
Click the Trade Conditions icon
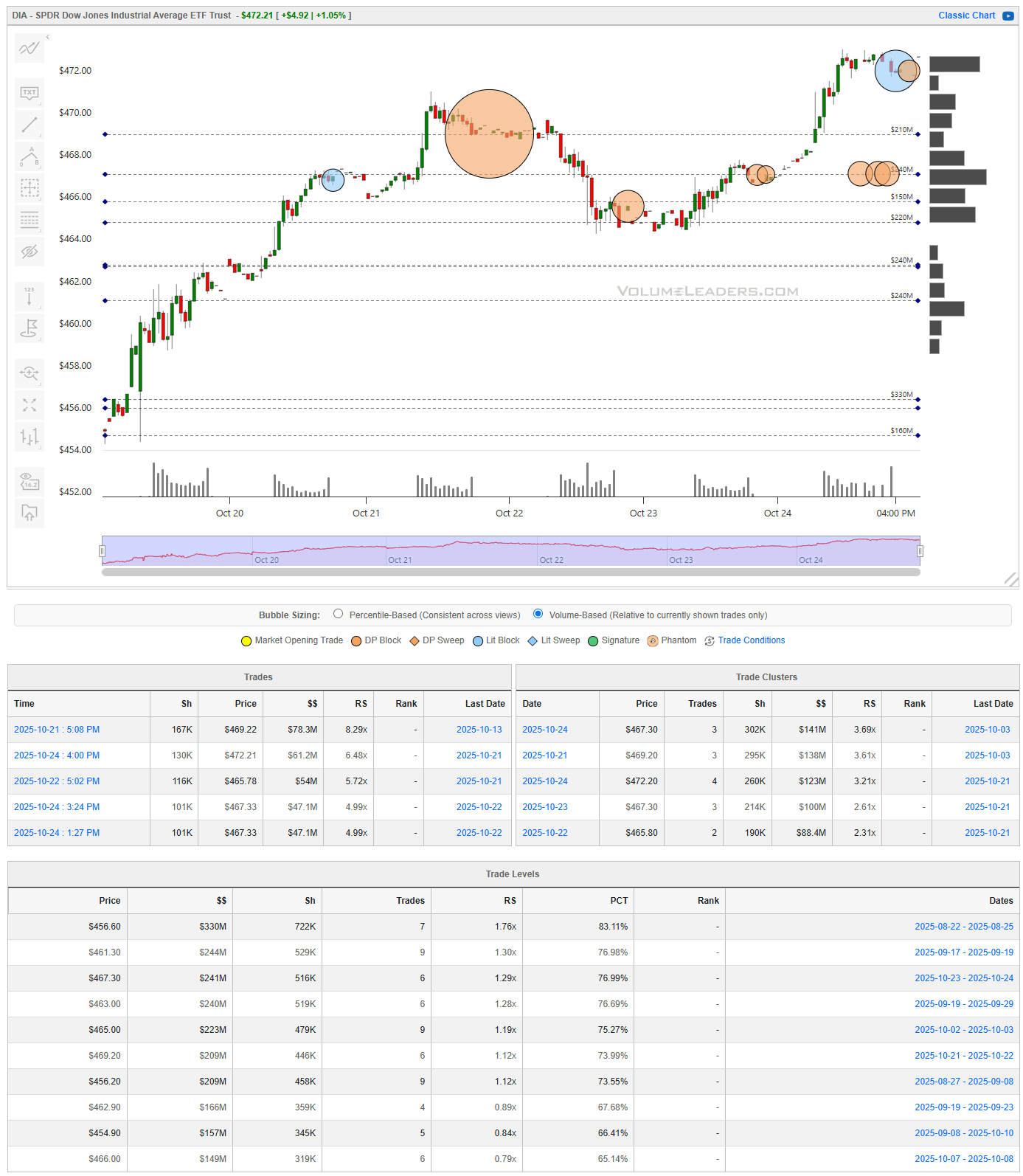[710, 641]
